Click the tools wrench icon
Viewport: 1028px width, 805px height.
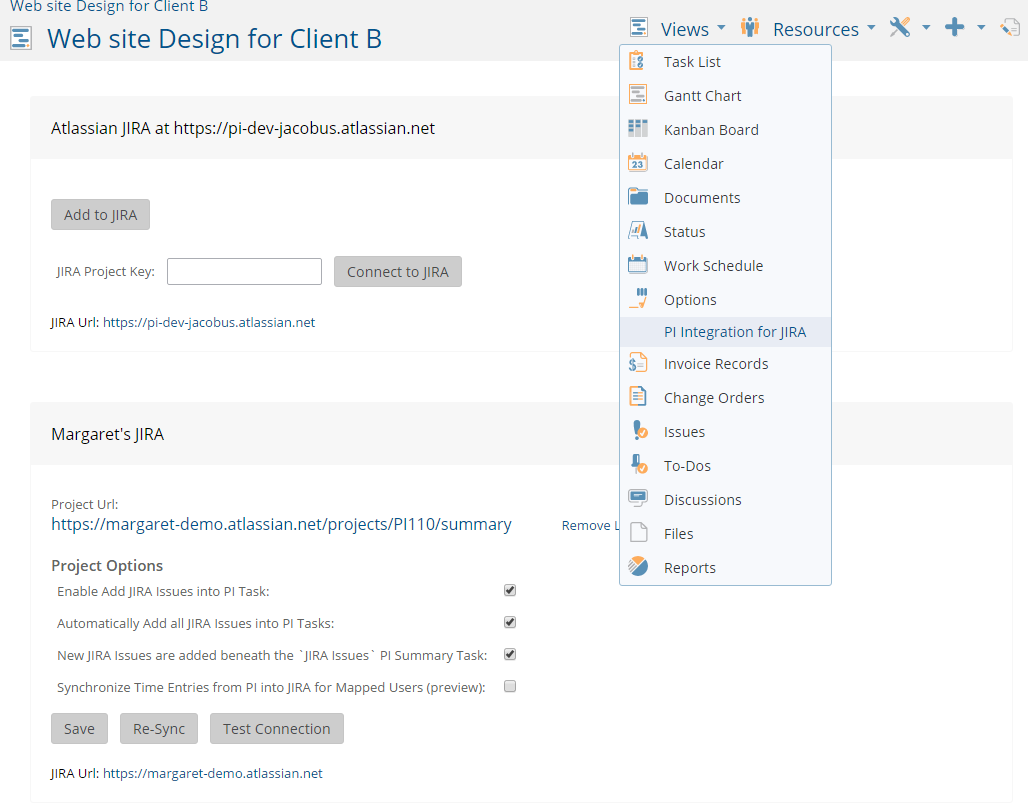click(x=900, y=28)
